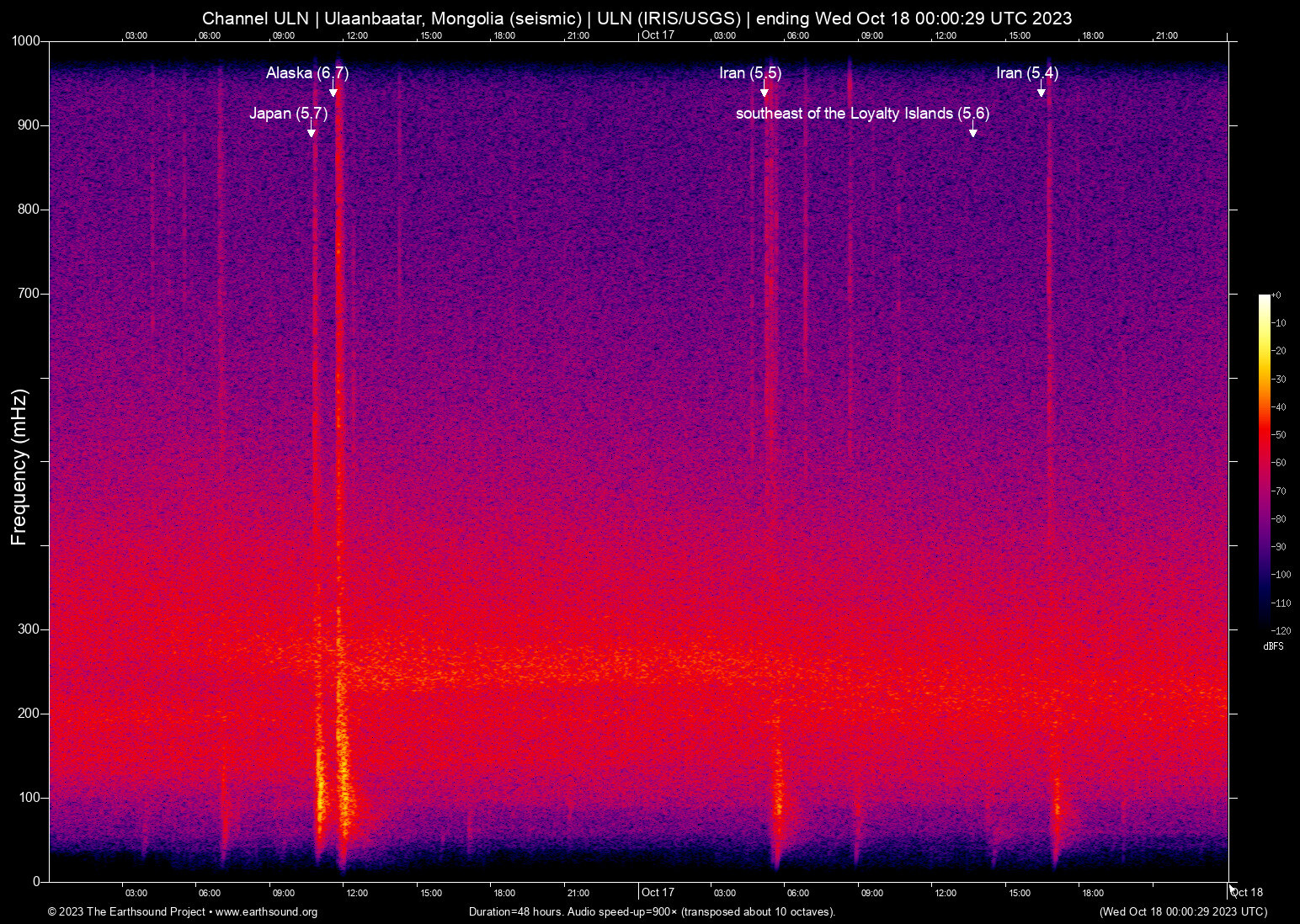Click the 0 mHz frequency axis label
The width and height of the screenshot is (1300, 924).
(x=36, y=882)
